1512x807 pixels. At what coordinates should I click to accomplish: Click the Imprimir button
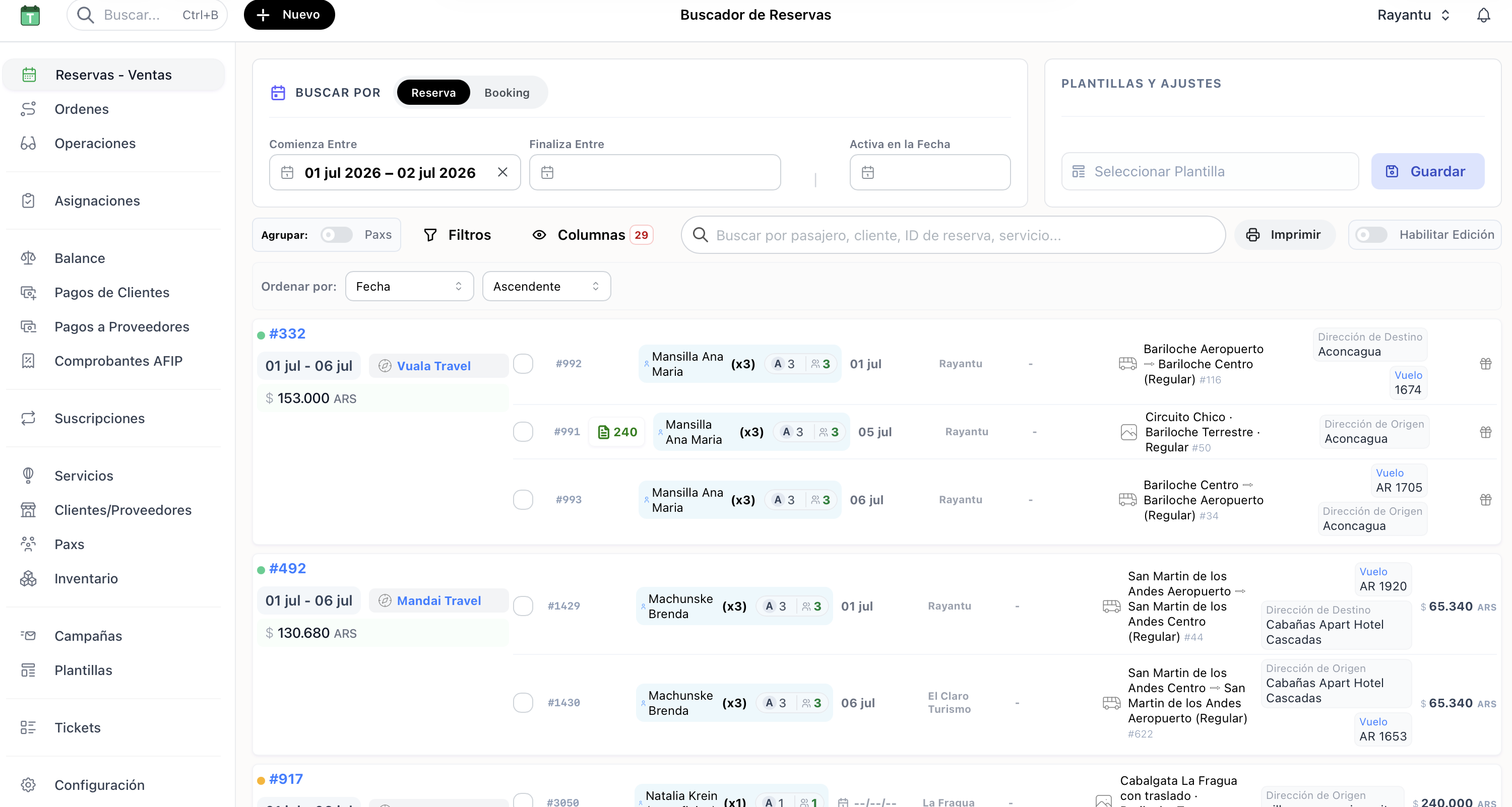point(1285,235)
